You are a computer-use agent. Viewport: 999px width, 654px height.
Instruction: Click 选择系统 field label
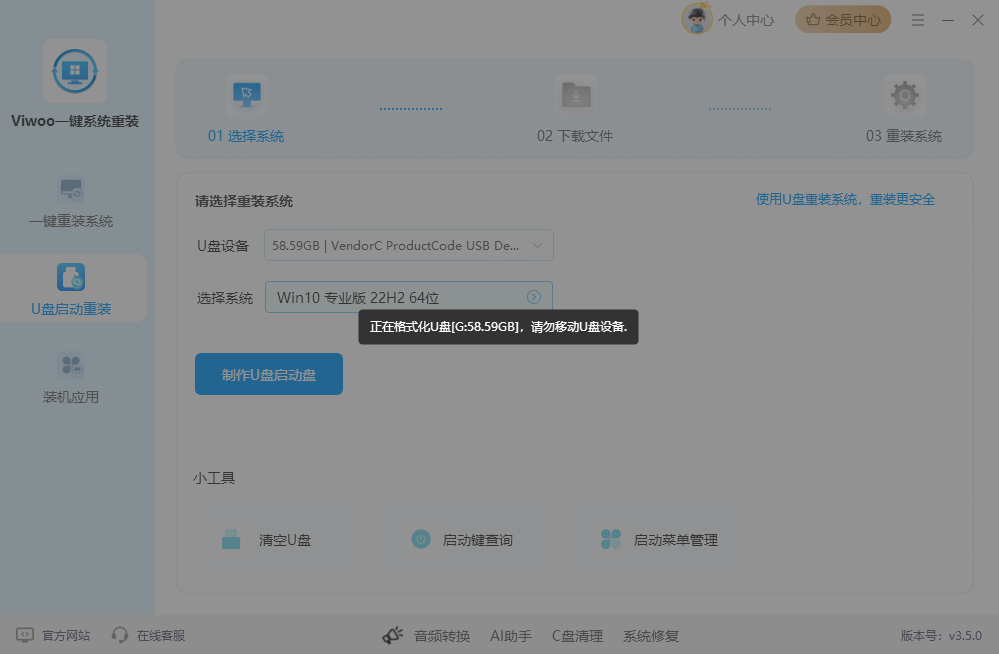pos(225,298)
